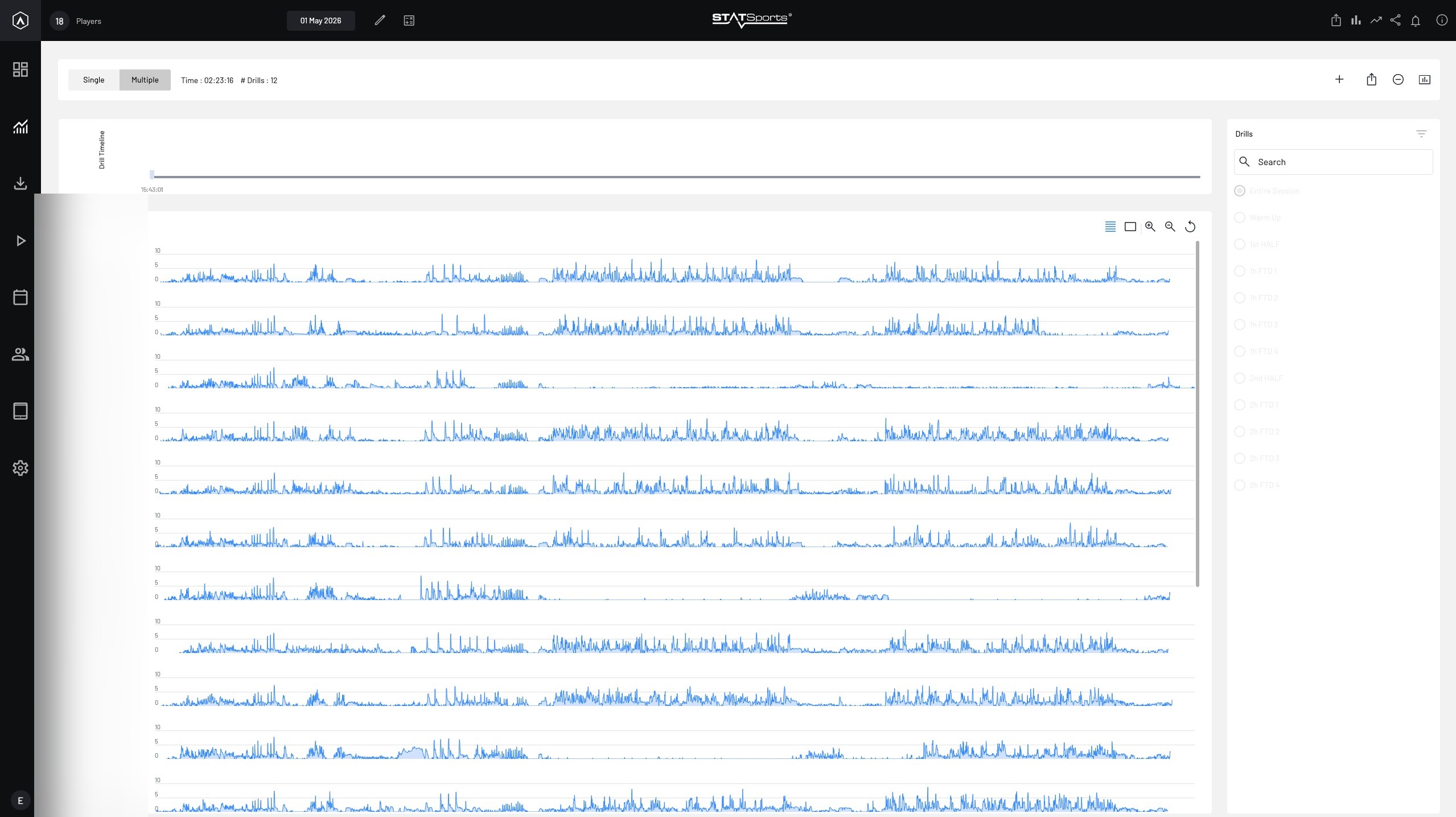Select the 1h FTD 3 radio button
Screen dimensions: 1456x817
[1240, 325]
